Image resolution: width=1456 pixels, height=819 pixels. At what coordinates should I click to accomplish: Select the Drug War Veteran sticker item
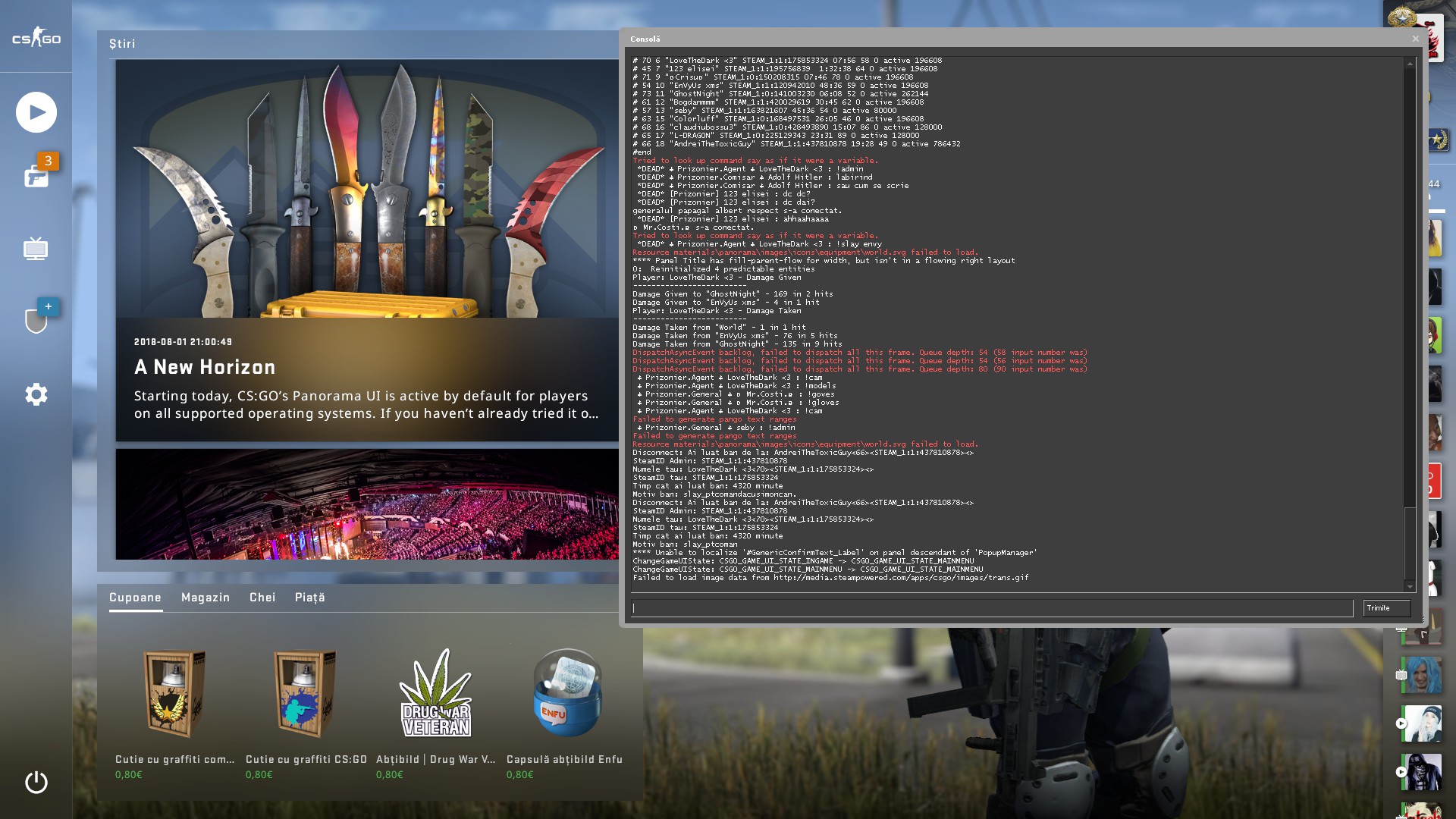pos(436,694)
